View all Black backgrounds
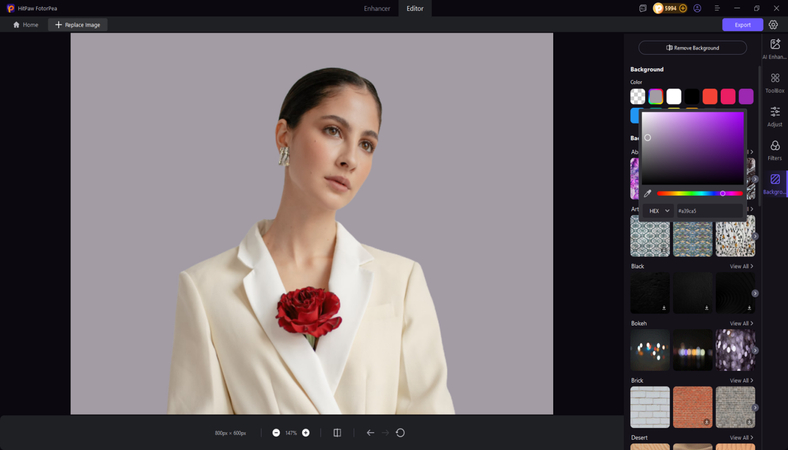The width and height of the screenshot is (788, 450). point(741,266)
